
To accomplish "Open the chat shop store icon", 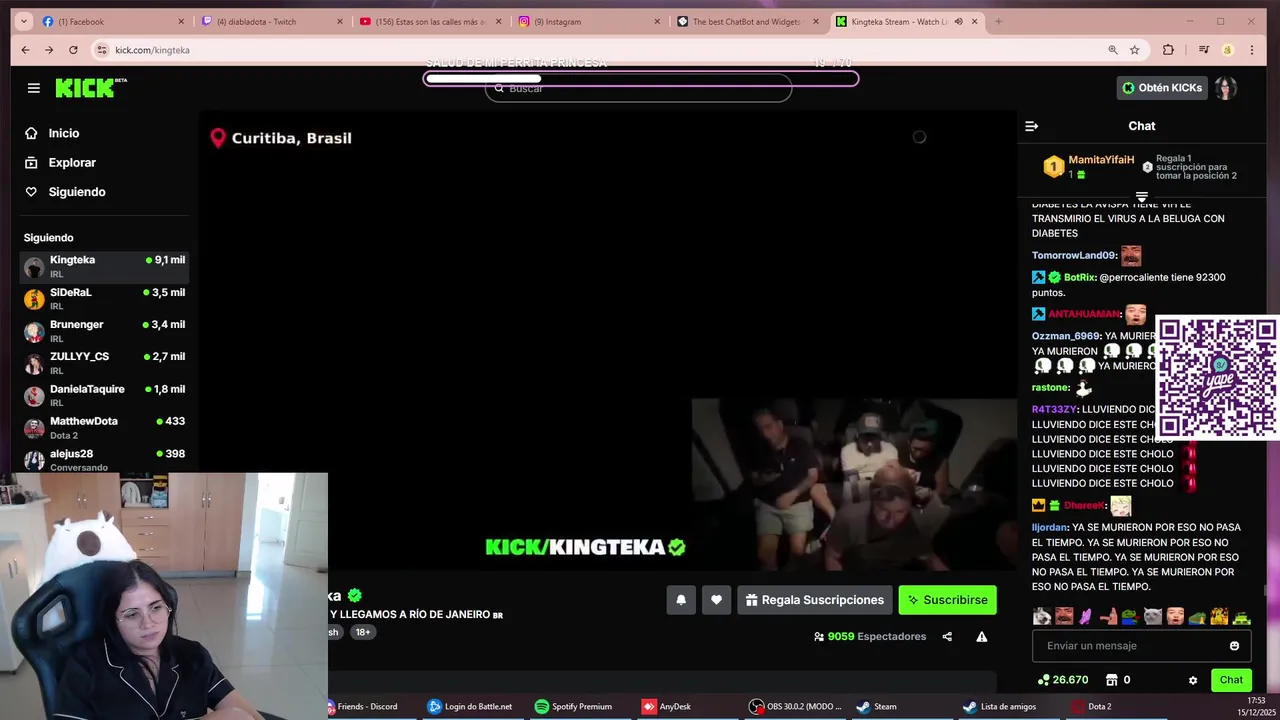I will pos(1110,680).
